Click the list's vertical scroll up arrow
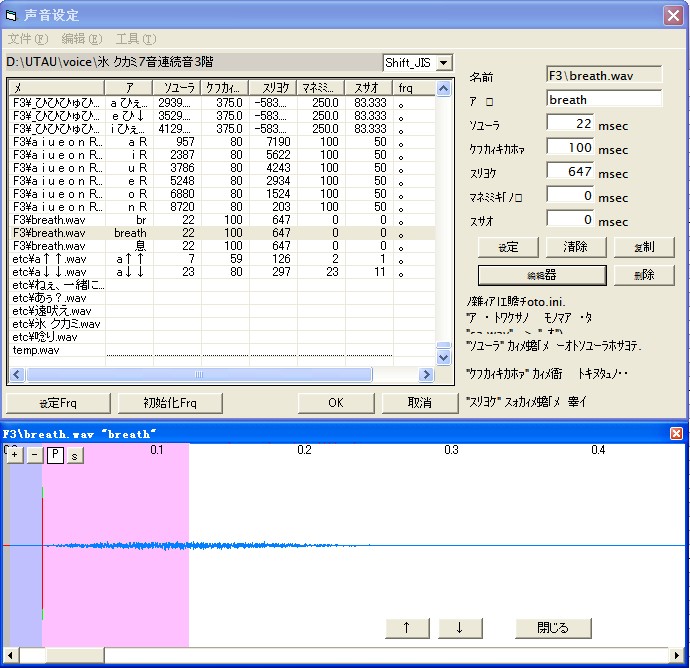The height and width of the screenshot is (668, 690). 443,88
